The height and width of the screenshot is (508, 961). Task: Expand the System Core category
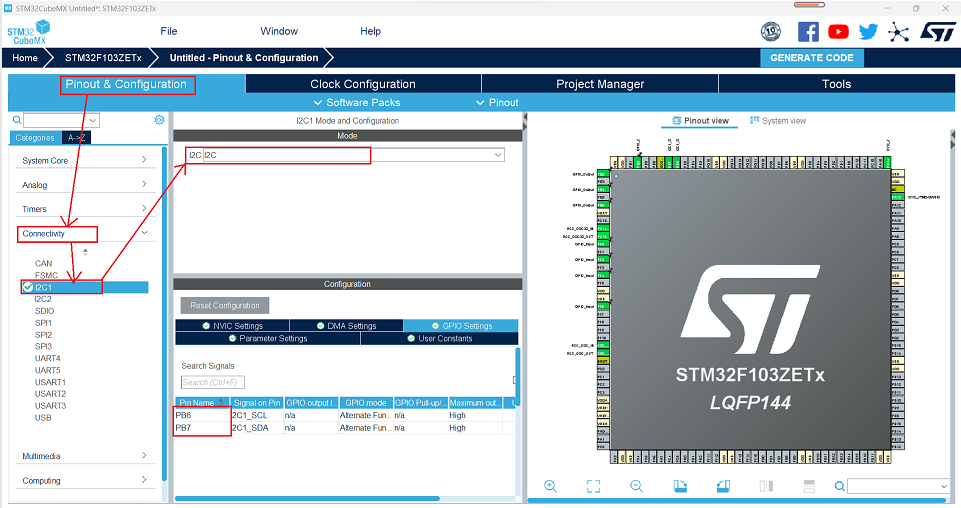point(85,161)
